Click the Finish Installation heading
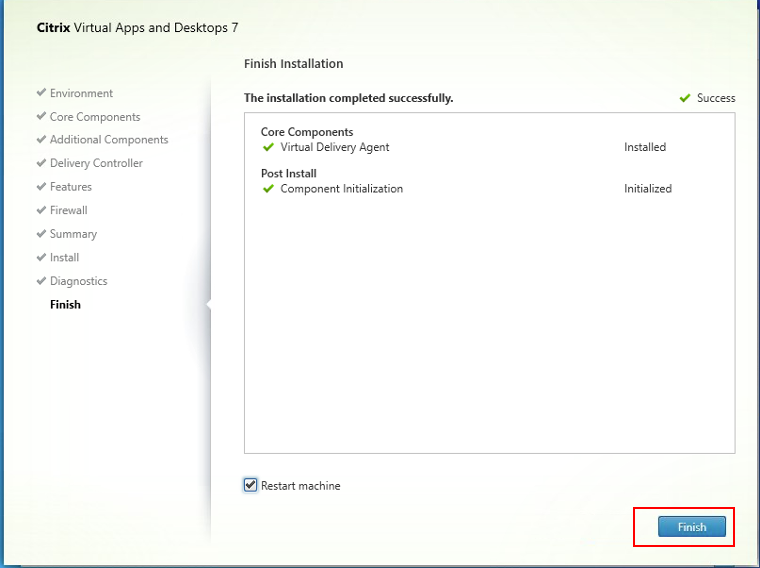 293,63
